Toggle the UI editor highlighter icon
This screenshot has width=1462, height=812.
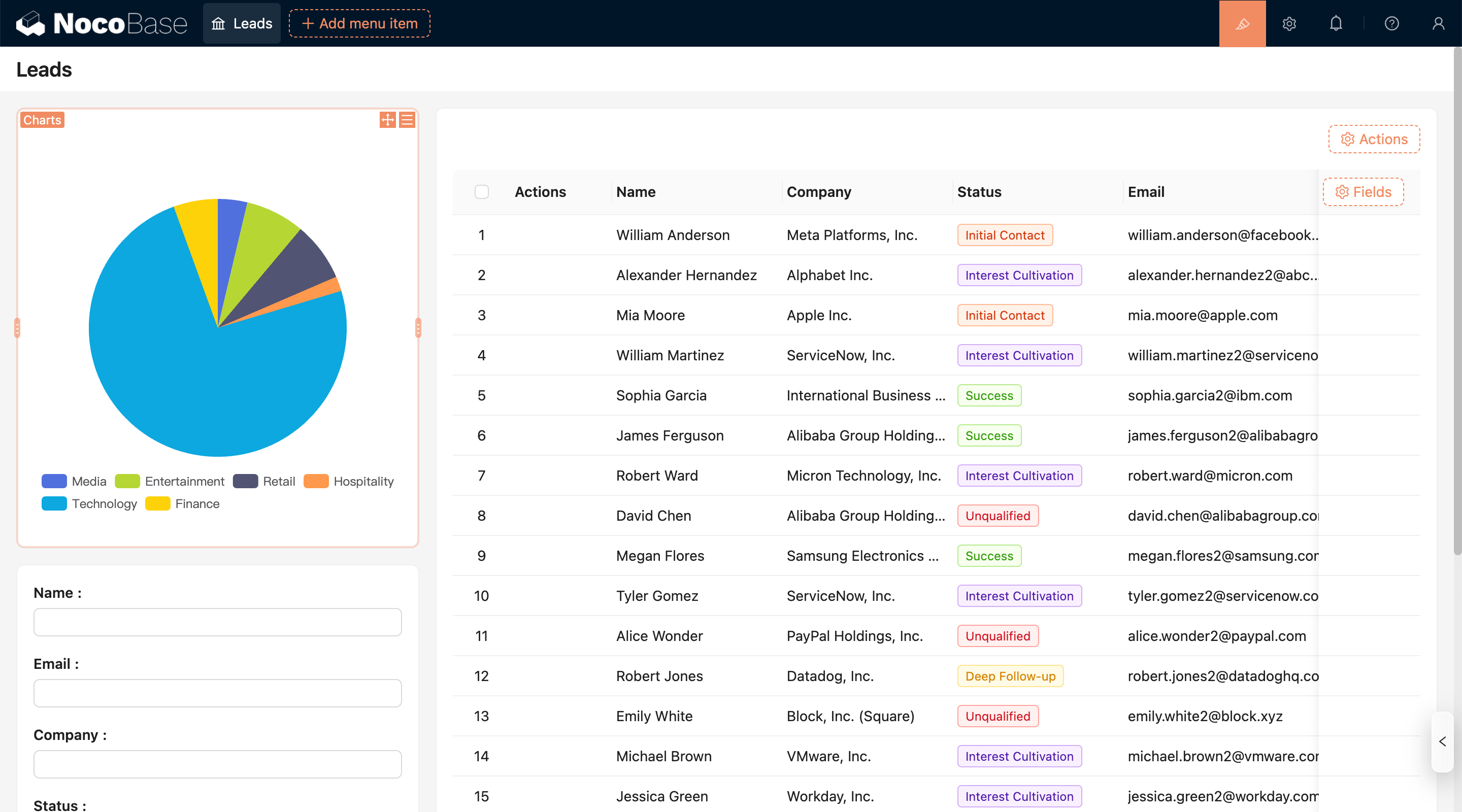1242,23
